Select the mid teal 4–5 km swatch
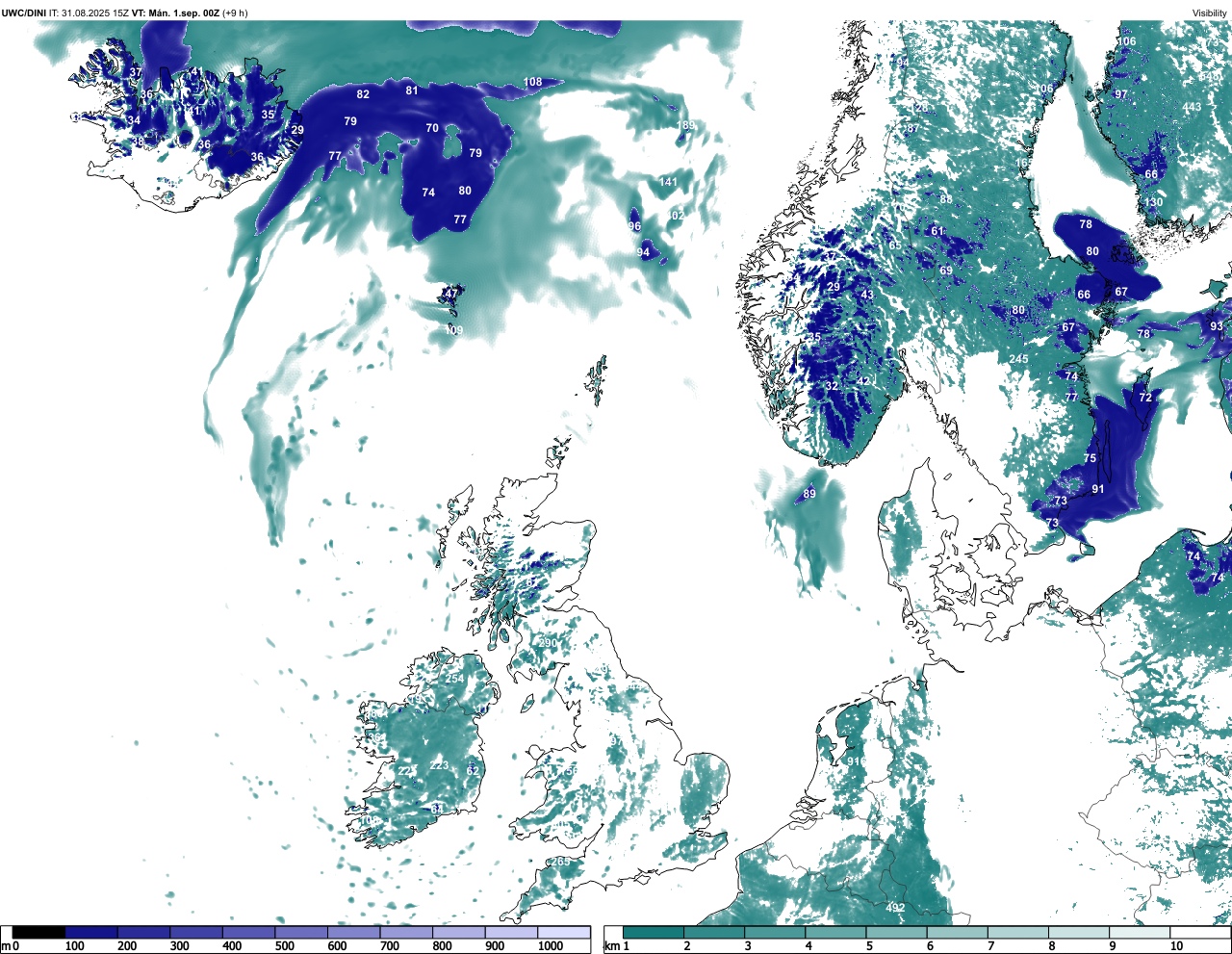The image size is (1232, 954). click(x=836, y=932)
